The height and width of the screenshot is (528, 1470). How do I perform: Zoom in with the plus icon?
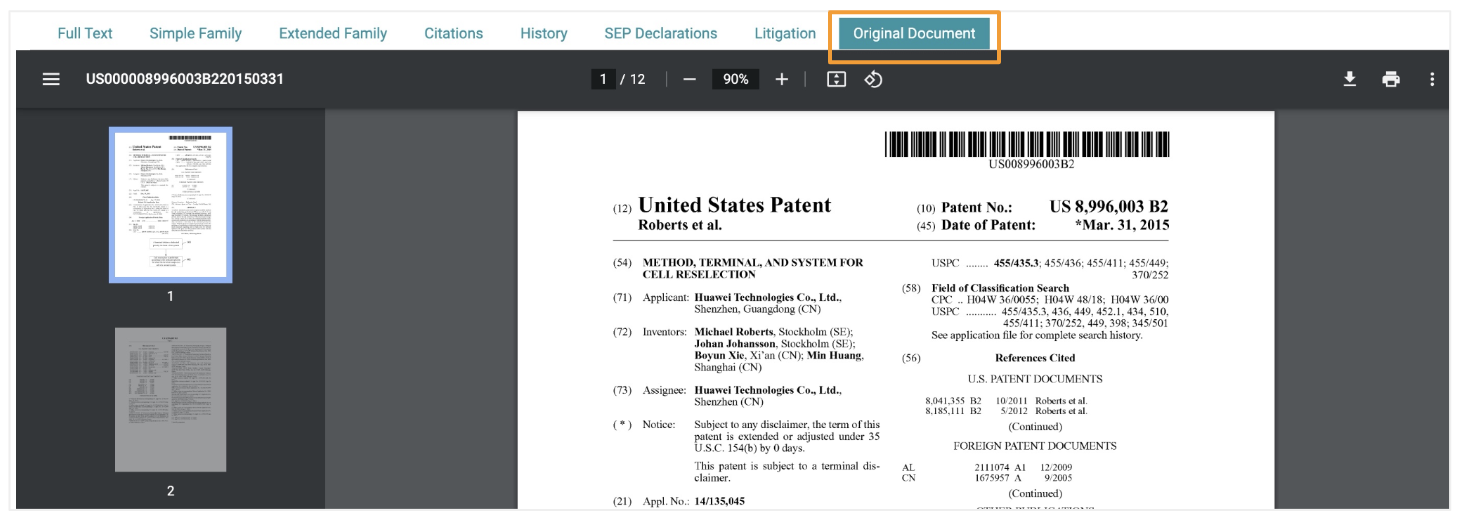(x=782, y=79)
